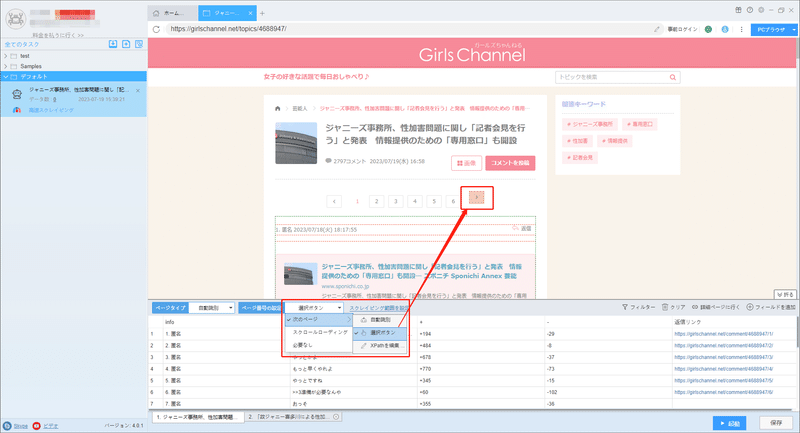Screen dimensions: 800x433
Task: Click the 起動 start button
Action: (x=730, y=423)
